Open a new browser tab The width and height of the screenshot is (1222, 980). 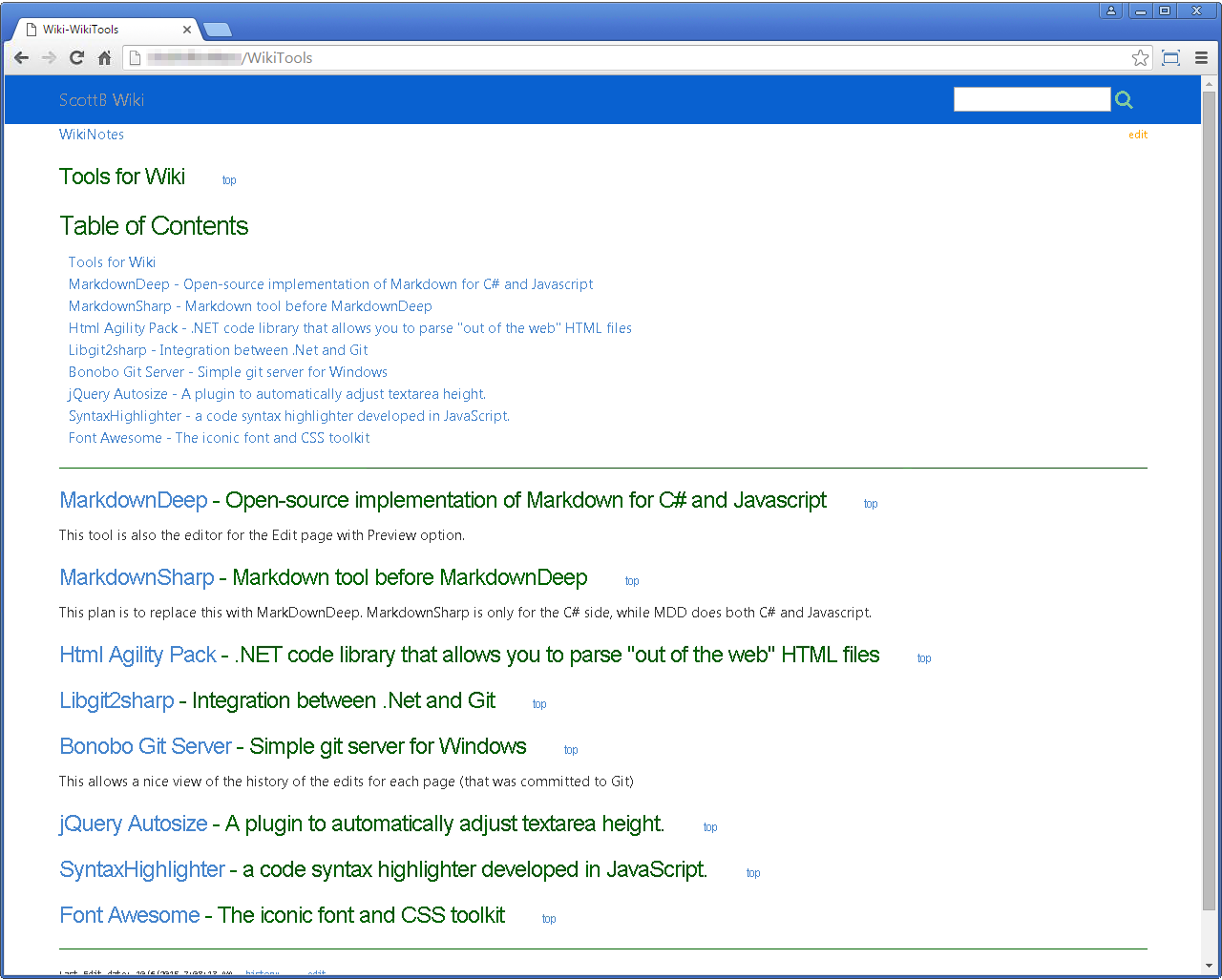click(x=218, y=30)
